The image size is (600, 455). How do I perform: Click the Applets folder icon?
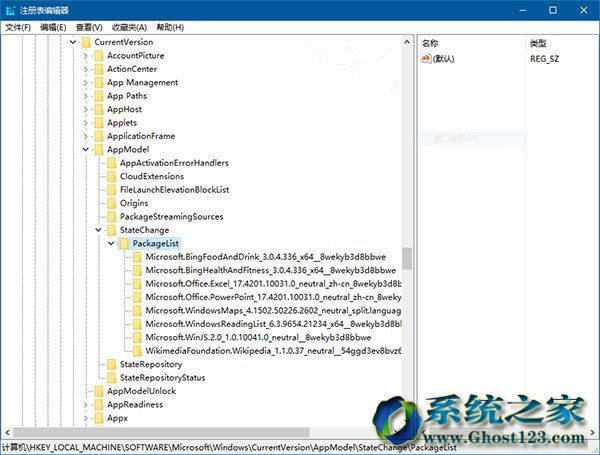click(99, 123)
